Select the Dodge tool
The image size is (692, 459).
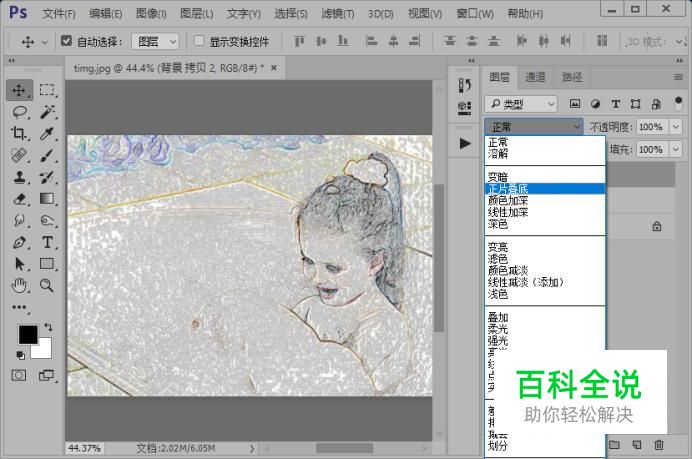47,220
